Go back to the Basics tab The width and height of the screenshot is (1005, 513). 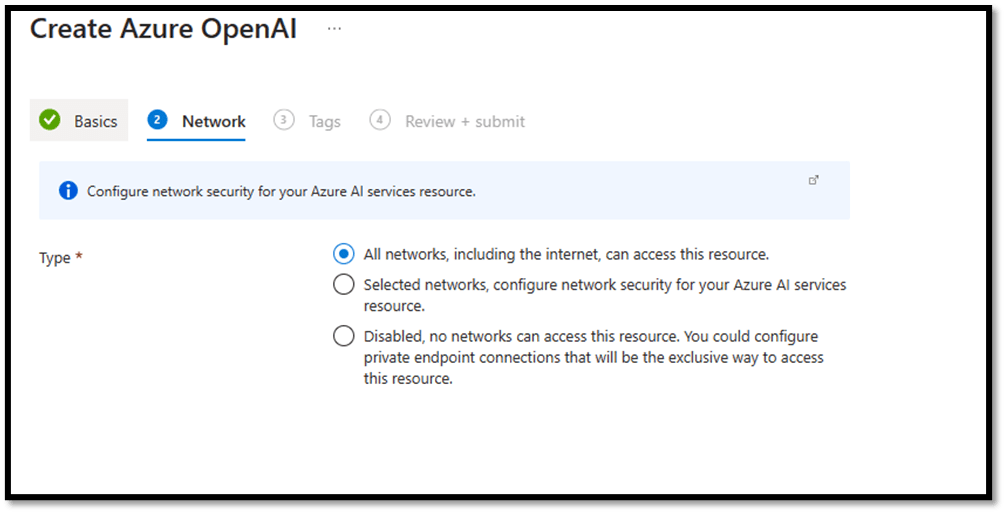[95, 121]
